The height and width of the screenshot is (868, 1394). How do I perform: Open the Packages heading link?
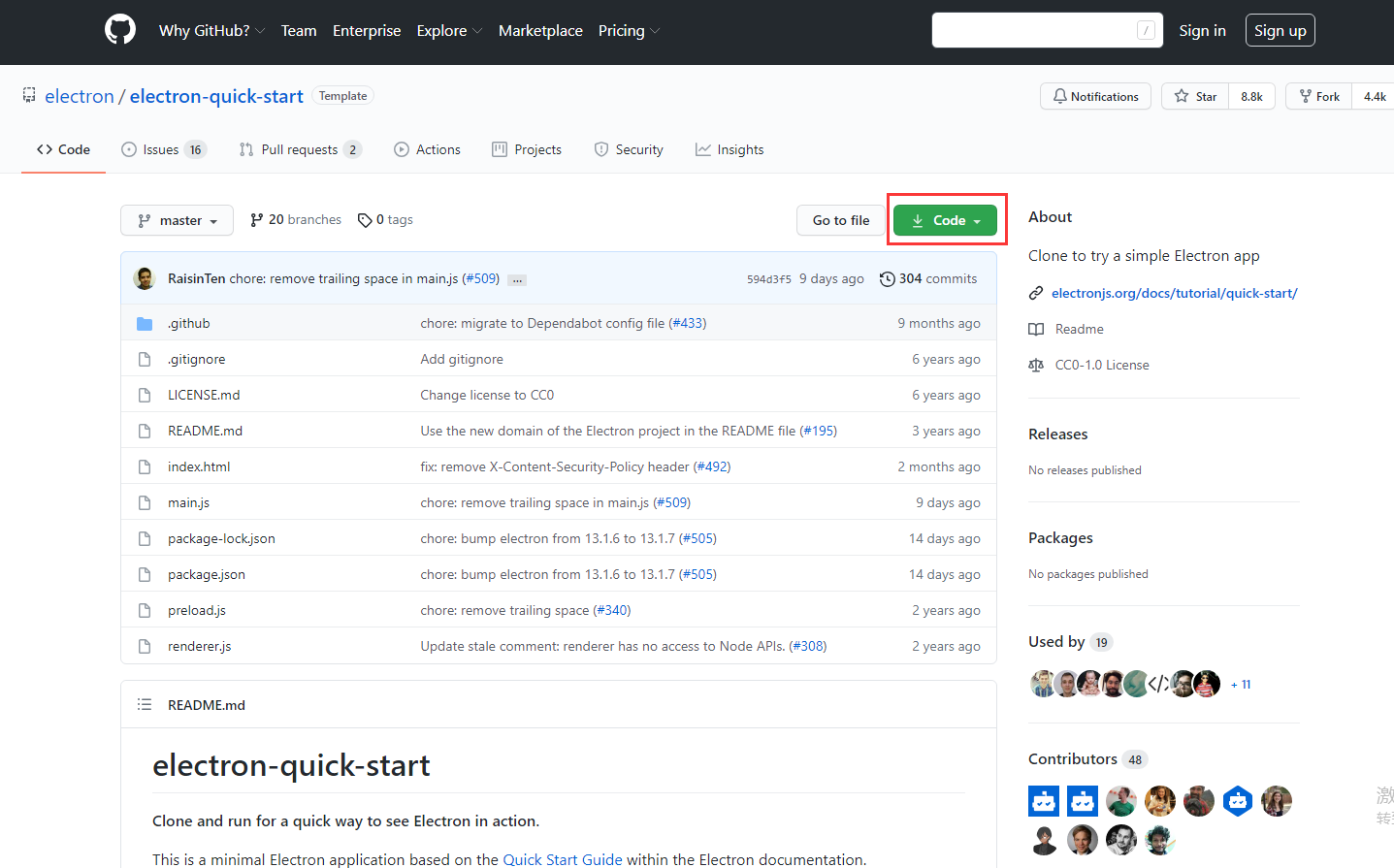1060,538
